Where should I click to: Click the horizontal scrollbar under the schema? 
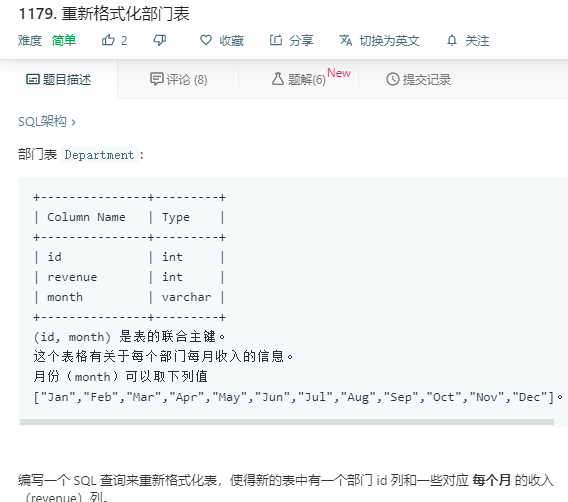[287, 422]
